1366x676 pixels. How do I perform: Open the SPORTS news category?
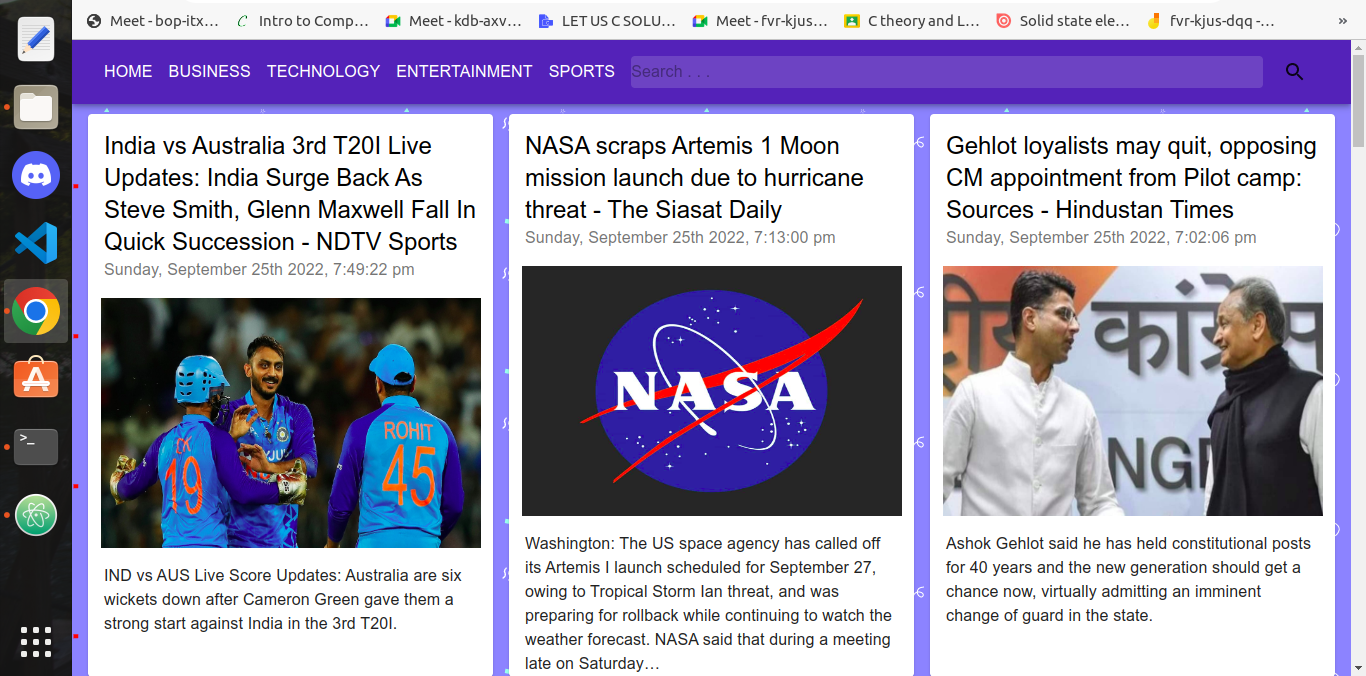pyautogui.click(x=581, y=72)
